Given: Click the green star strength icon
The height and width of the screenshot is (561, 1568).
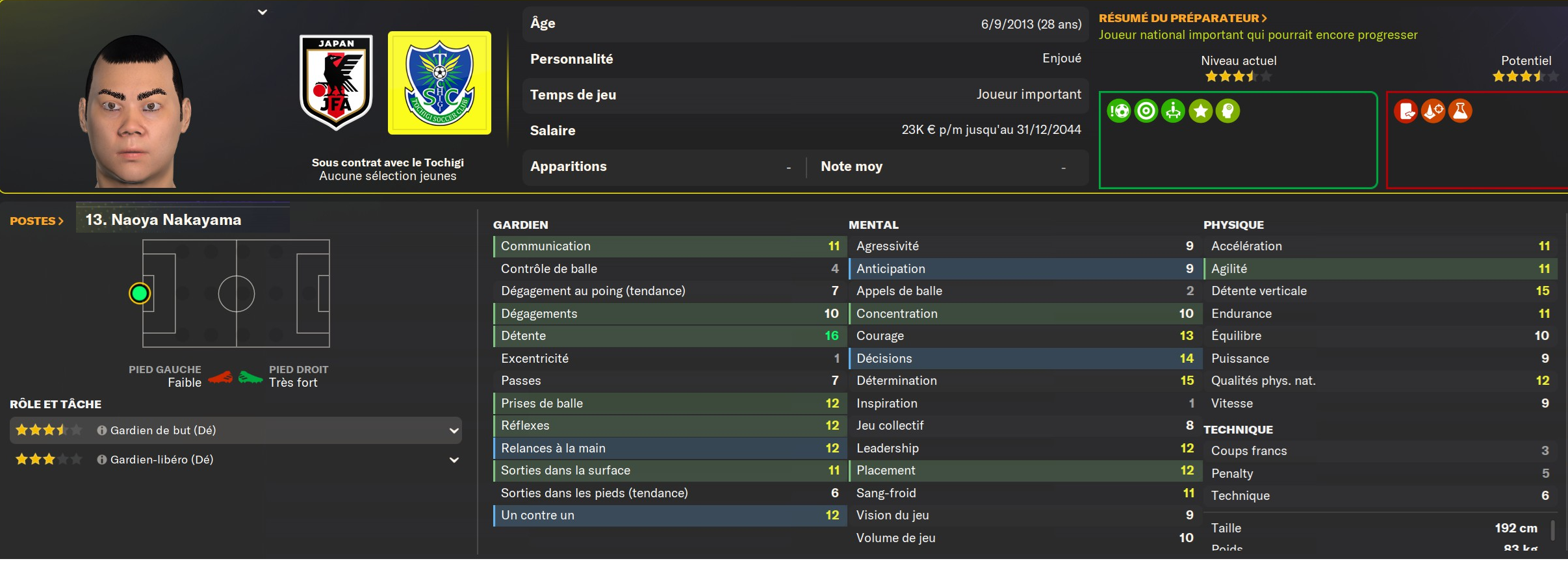Looking at the screenshot, I should pyautogui.click(x=1201, y=111).
